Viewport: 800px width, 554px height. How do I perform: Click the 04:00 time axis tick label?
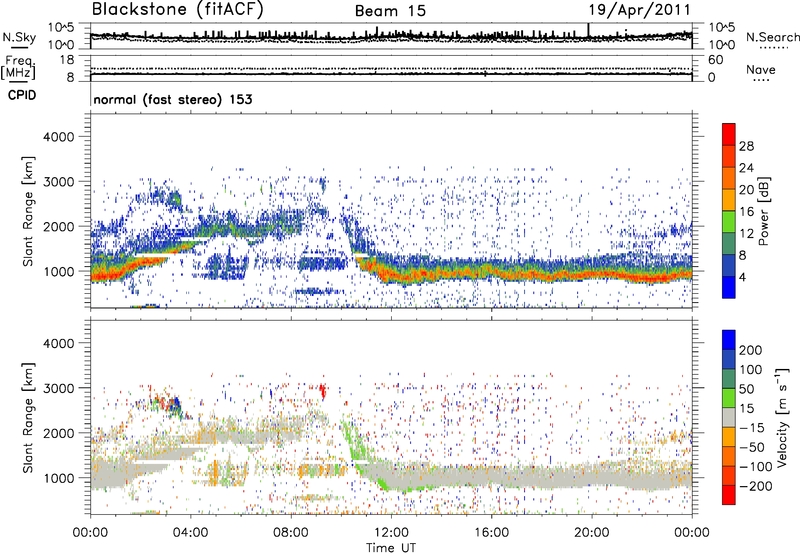pos(190,533)
